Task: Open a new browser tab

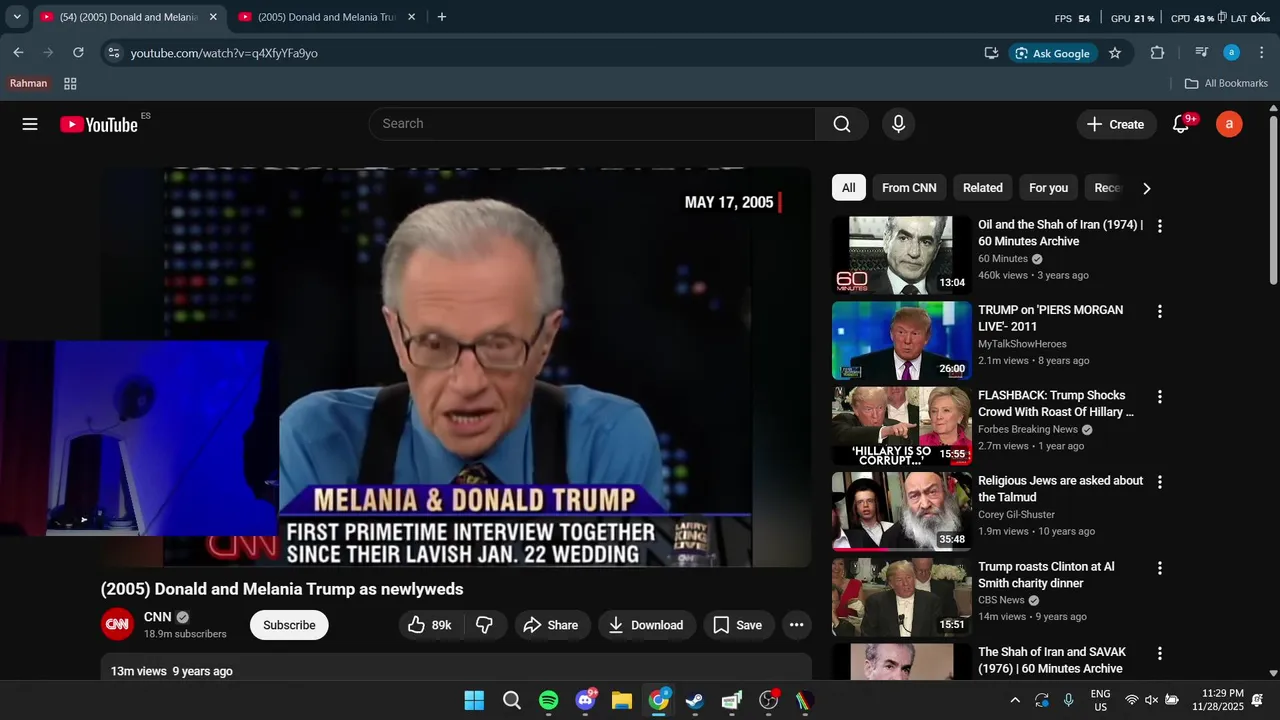Action: [x=442, y=17]
